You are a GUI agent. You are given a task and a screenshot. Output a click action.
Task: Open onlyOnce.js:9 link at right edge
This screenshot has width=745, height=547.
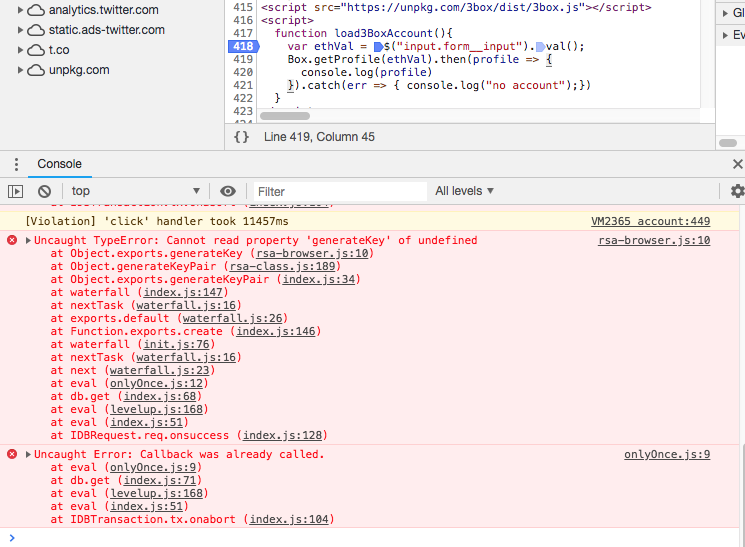pyautogui.click(x=667, y=454)
